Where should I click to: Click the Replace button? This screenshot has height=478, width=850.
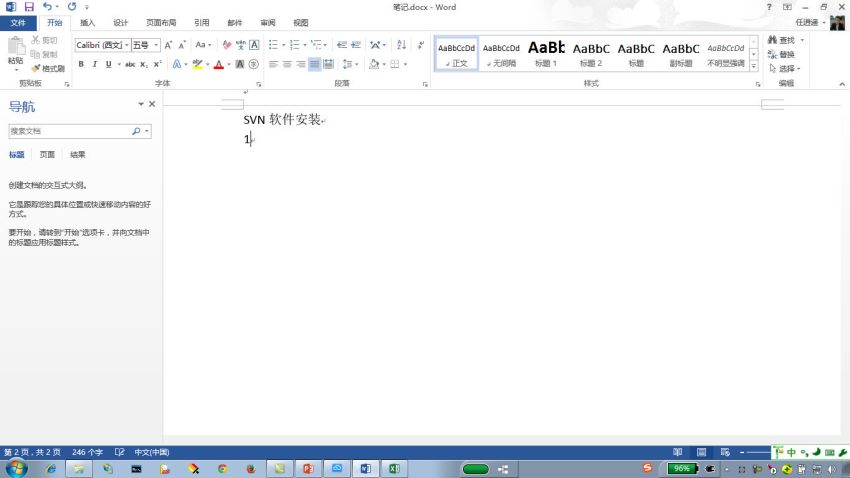781,54
